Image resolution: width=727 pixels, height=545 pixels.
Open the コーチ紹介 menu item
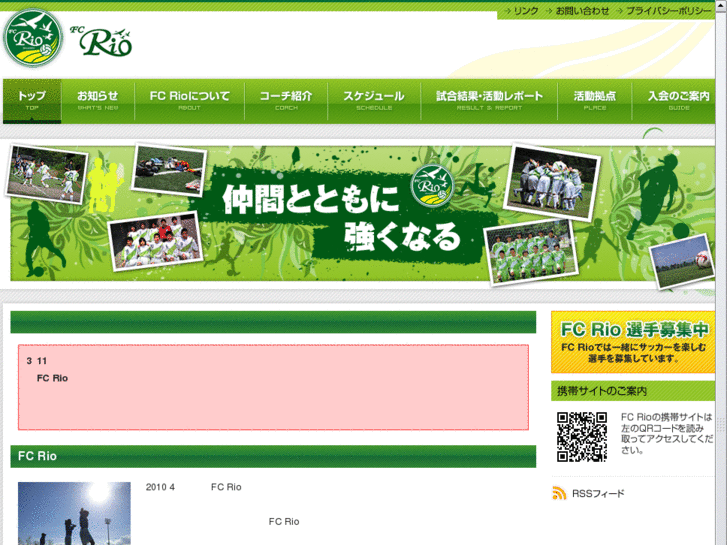[286, 101]
